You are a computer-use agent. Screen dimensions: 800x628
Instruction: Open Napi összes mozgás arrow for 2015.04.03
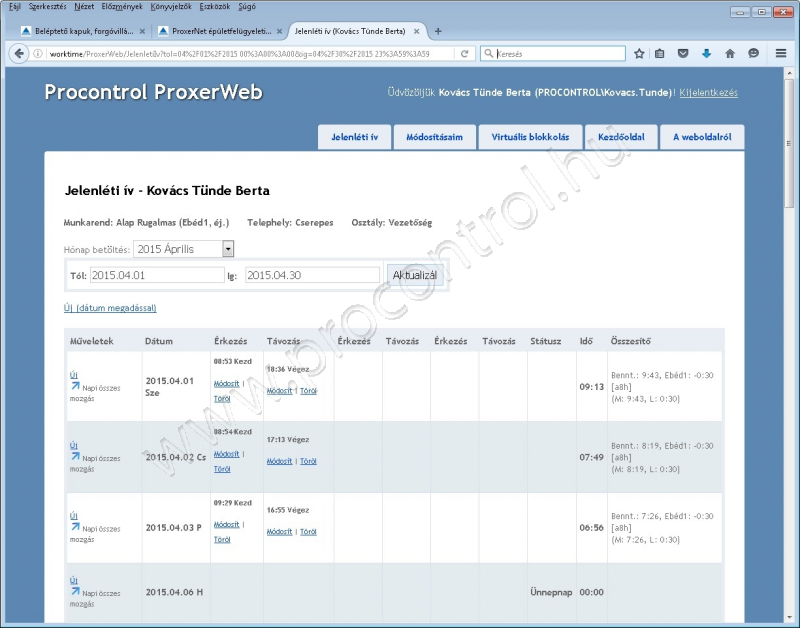[x=75, y=527]
